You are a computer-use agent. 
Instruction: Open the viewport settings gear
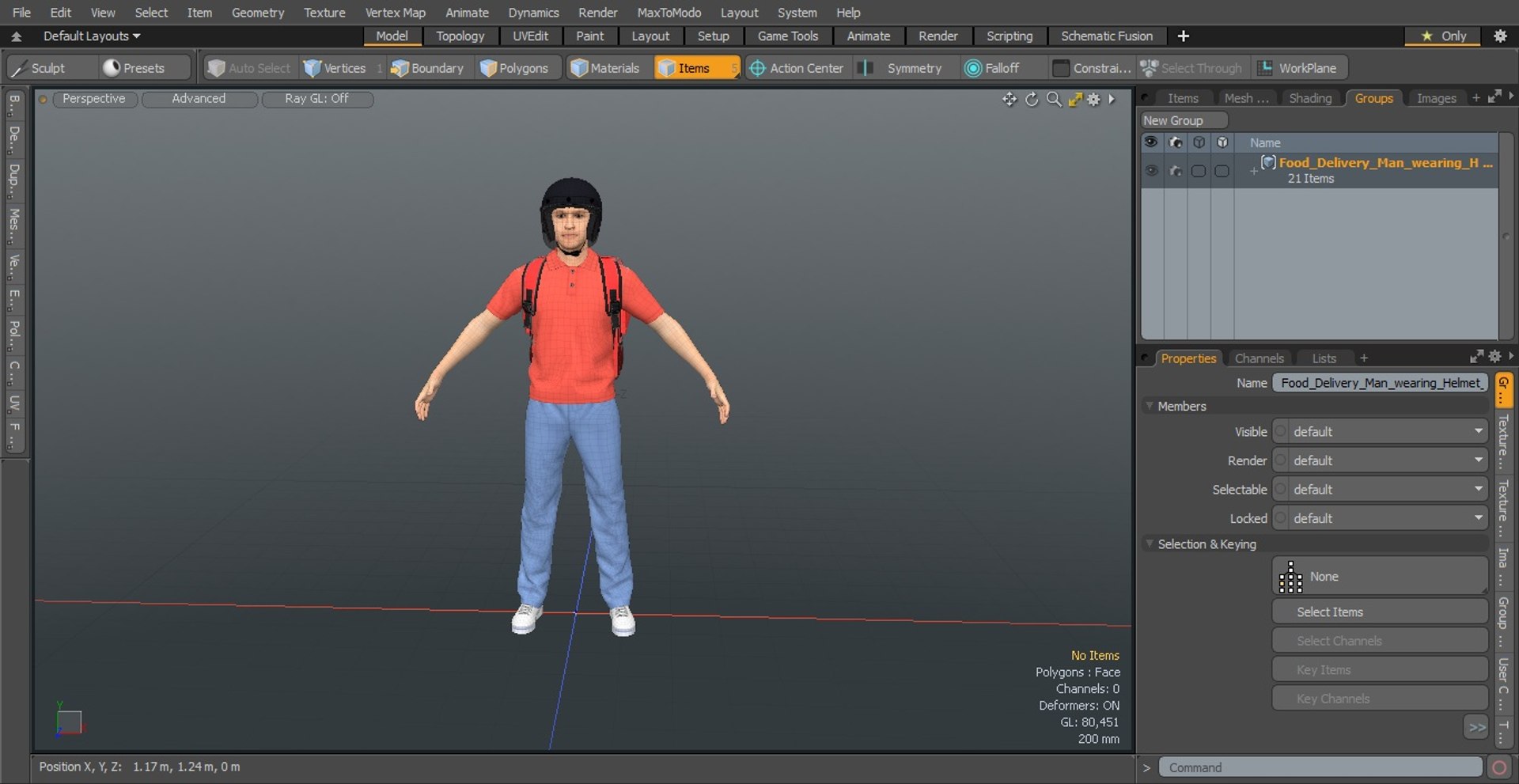pyautogui.click(x=1093, y=99)
